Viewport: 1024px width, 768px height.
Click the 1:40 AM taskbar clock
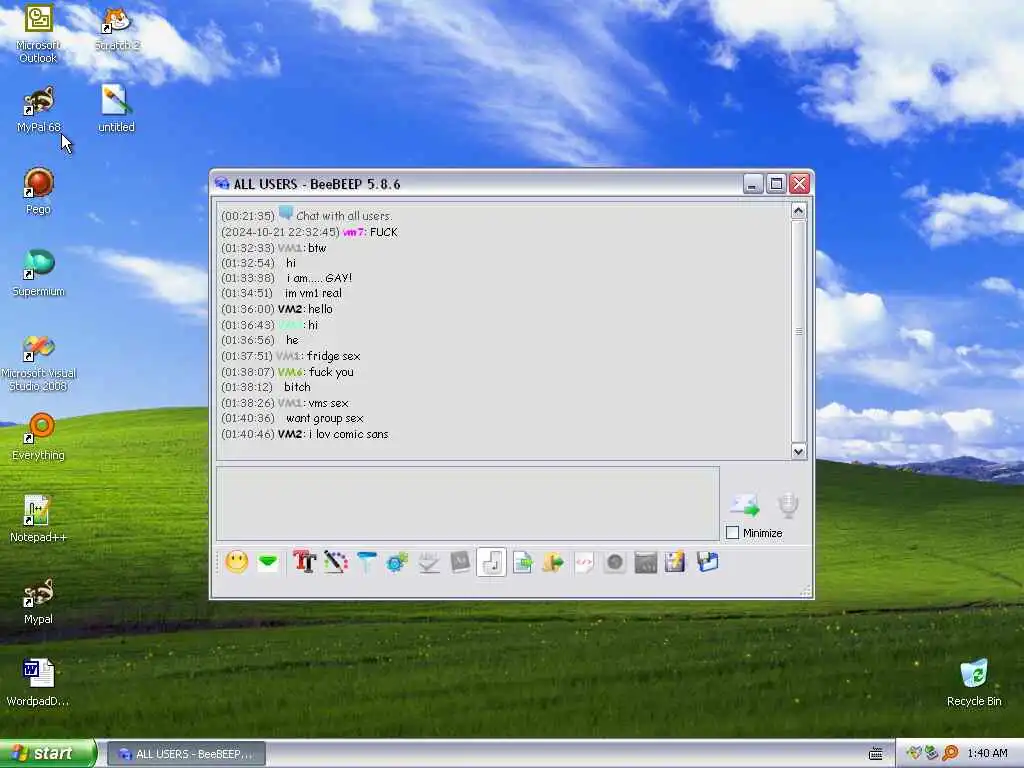click(x=987, y=754)
